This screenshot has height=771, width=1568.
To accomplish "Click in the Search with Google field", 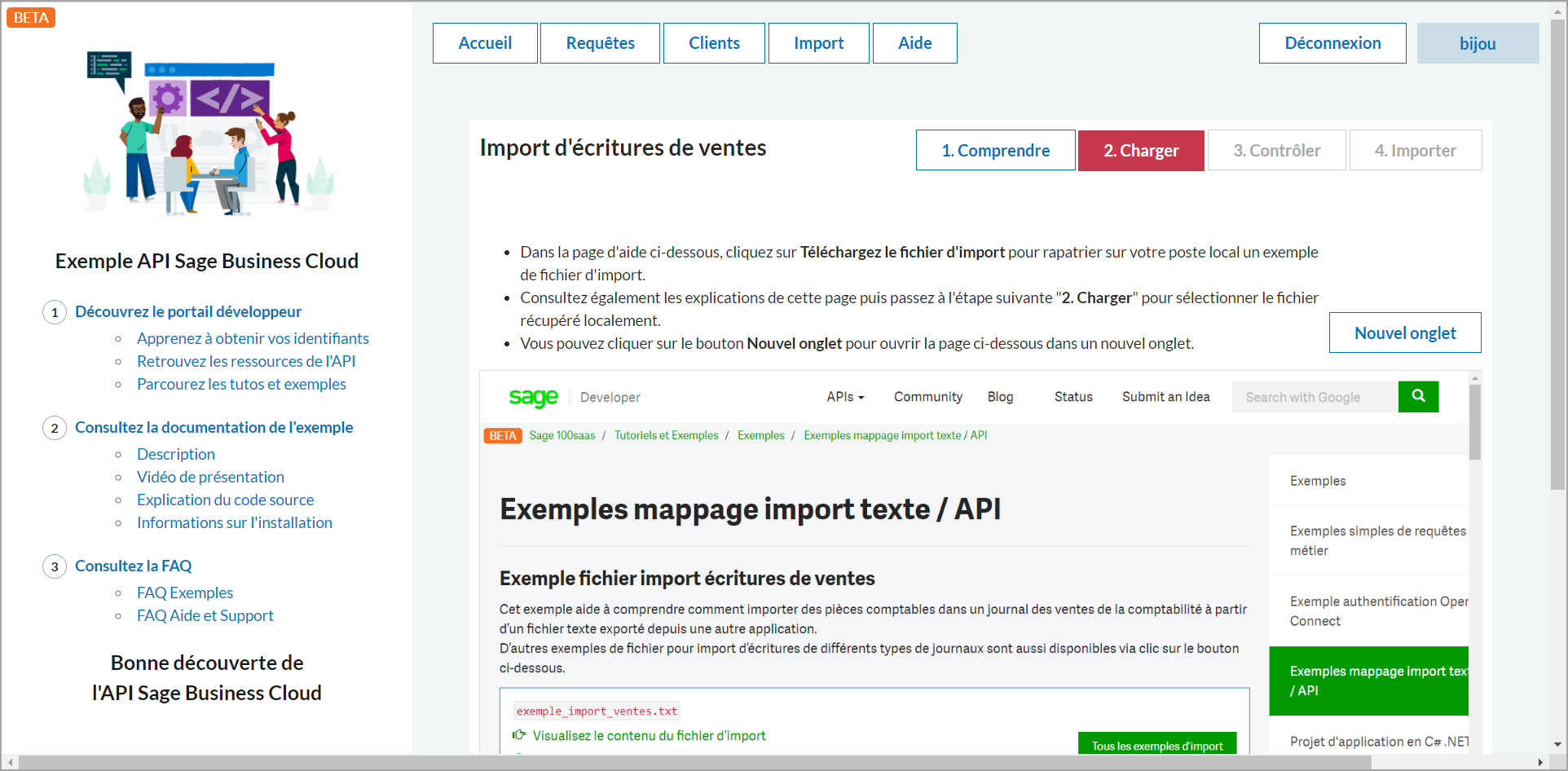I will pos(1315,397).
